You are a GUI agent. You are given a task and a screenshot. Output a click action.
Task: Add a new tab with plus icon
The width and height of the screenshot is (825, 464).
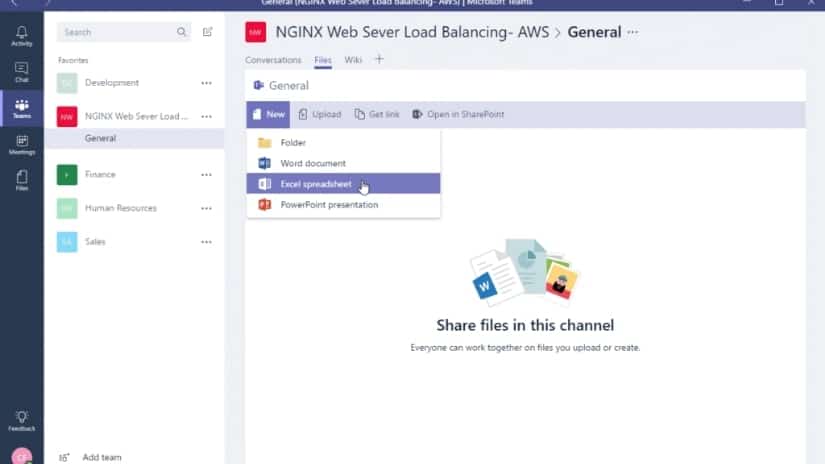pos(379,59)
